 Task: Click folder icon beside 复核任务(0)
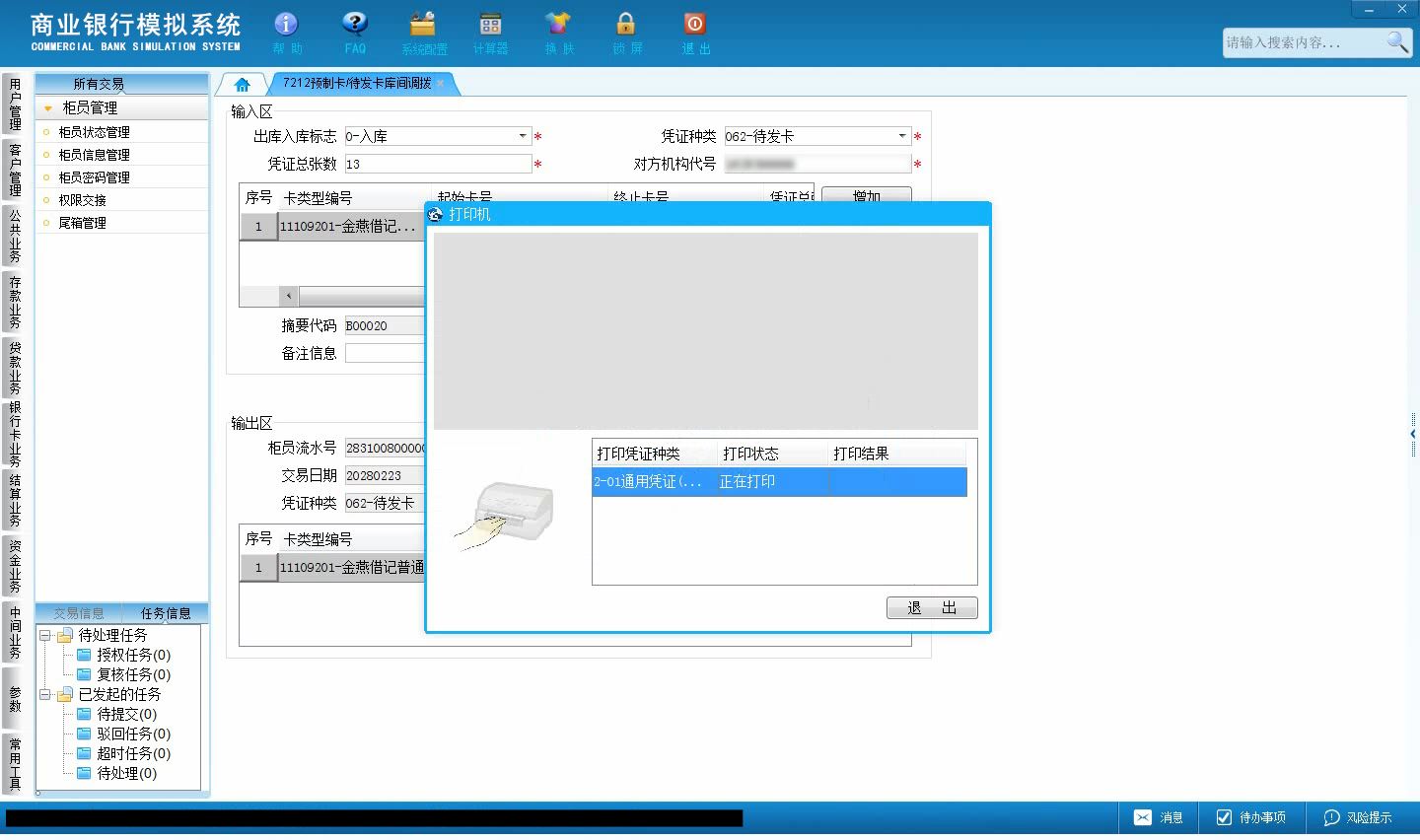(x=84, y=674)
